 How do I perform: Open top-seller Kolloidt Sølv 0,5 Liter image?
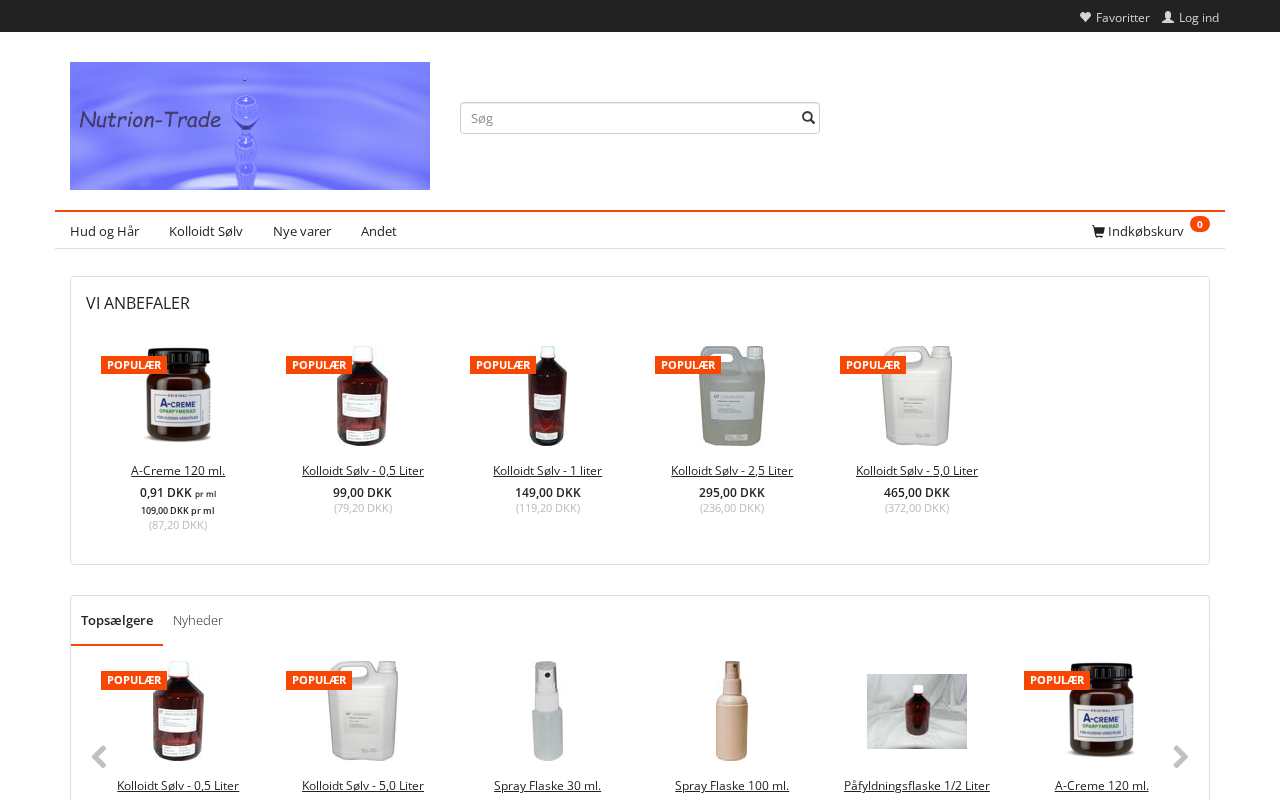coord(178,711)
